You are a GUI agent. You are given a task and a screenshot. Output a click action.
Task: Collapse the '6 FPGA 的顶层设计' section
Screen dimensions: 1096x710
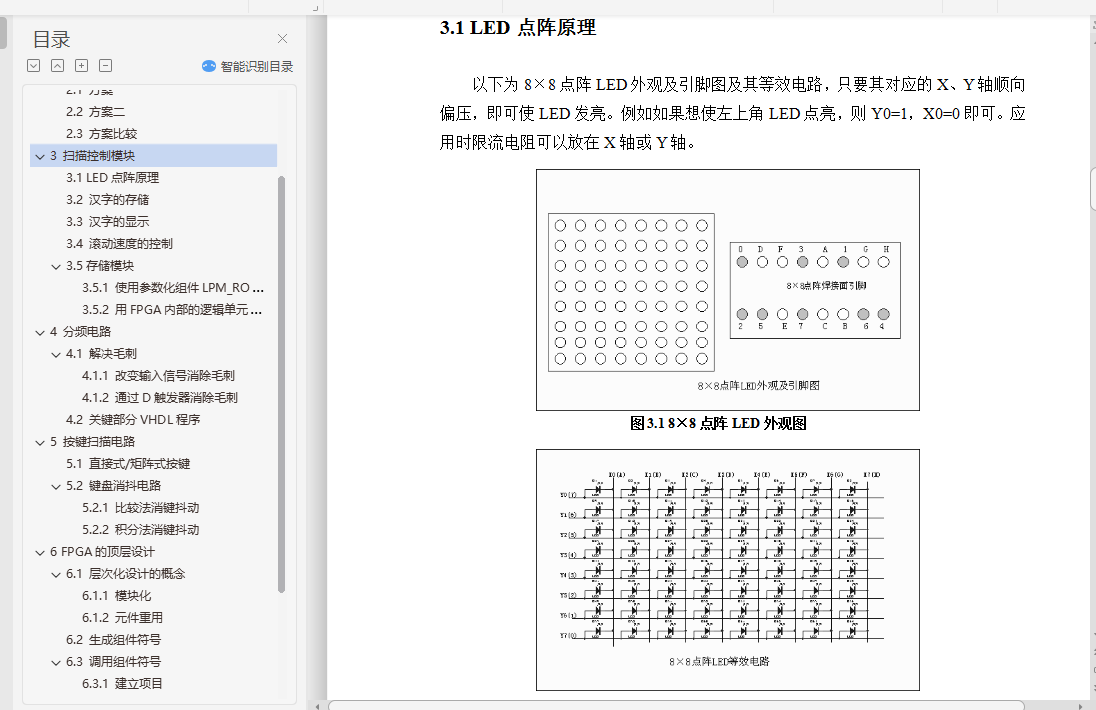(x=40, y=552)
